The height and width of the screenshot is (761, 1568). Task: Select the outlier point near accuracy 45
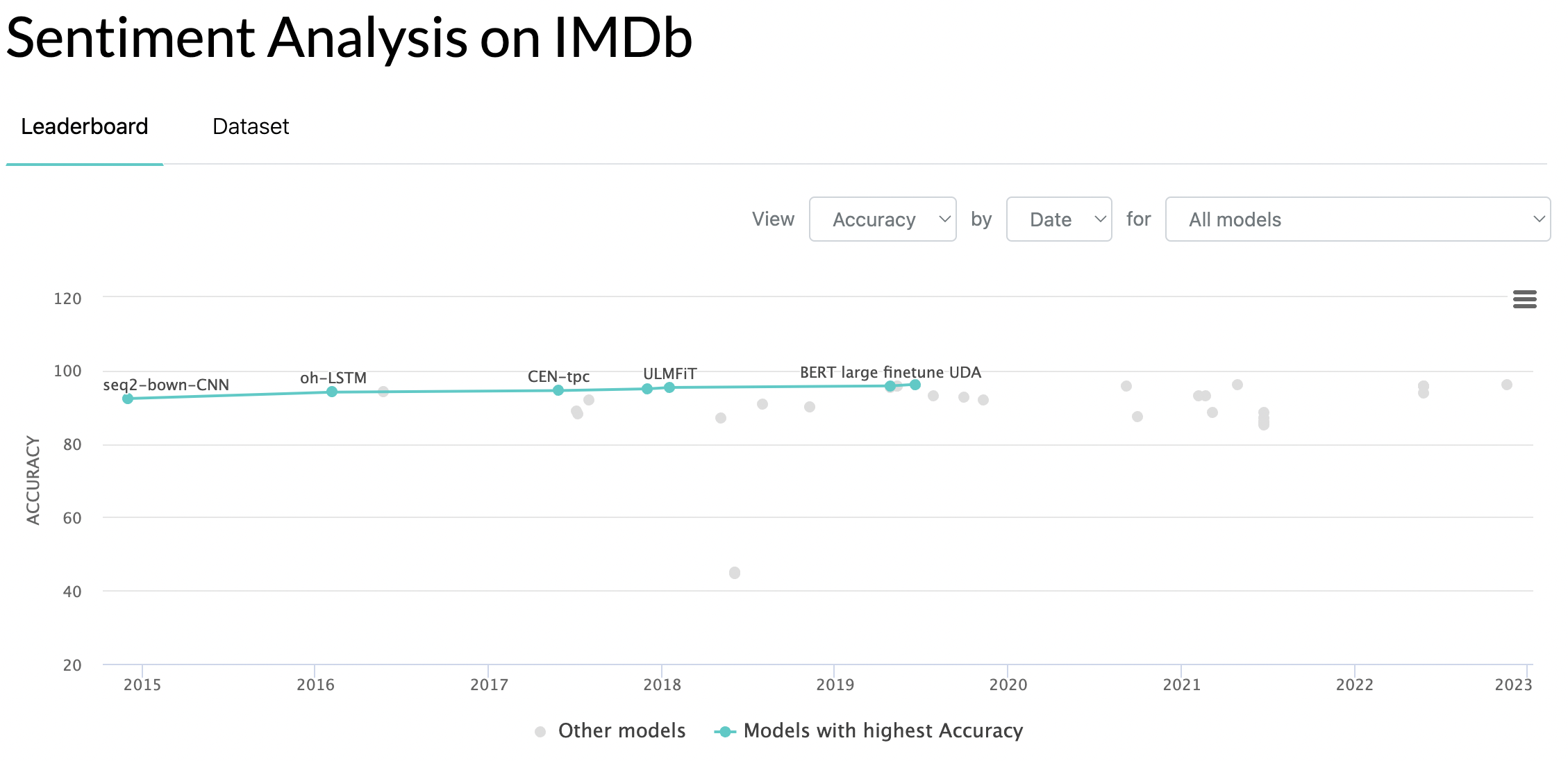(x=735, y=573)
